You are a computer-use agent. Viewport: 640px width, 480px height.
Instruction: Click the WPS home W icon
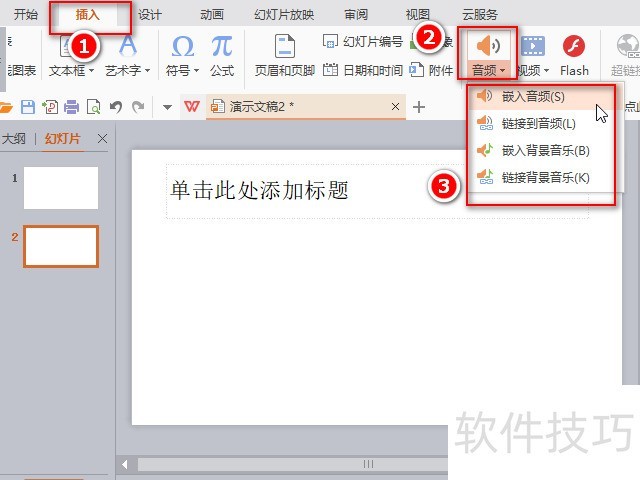pos(192,107)
